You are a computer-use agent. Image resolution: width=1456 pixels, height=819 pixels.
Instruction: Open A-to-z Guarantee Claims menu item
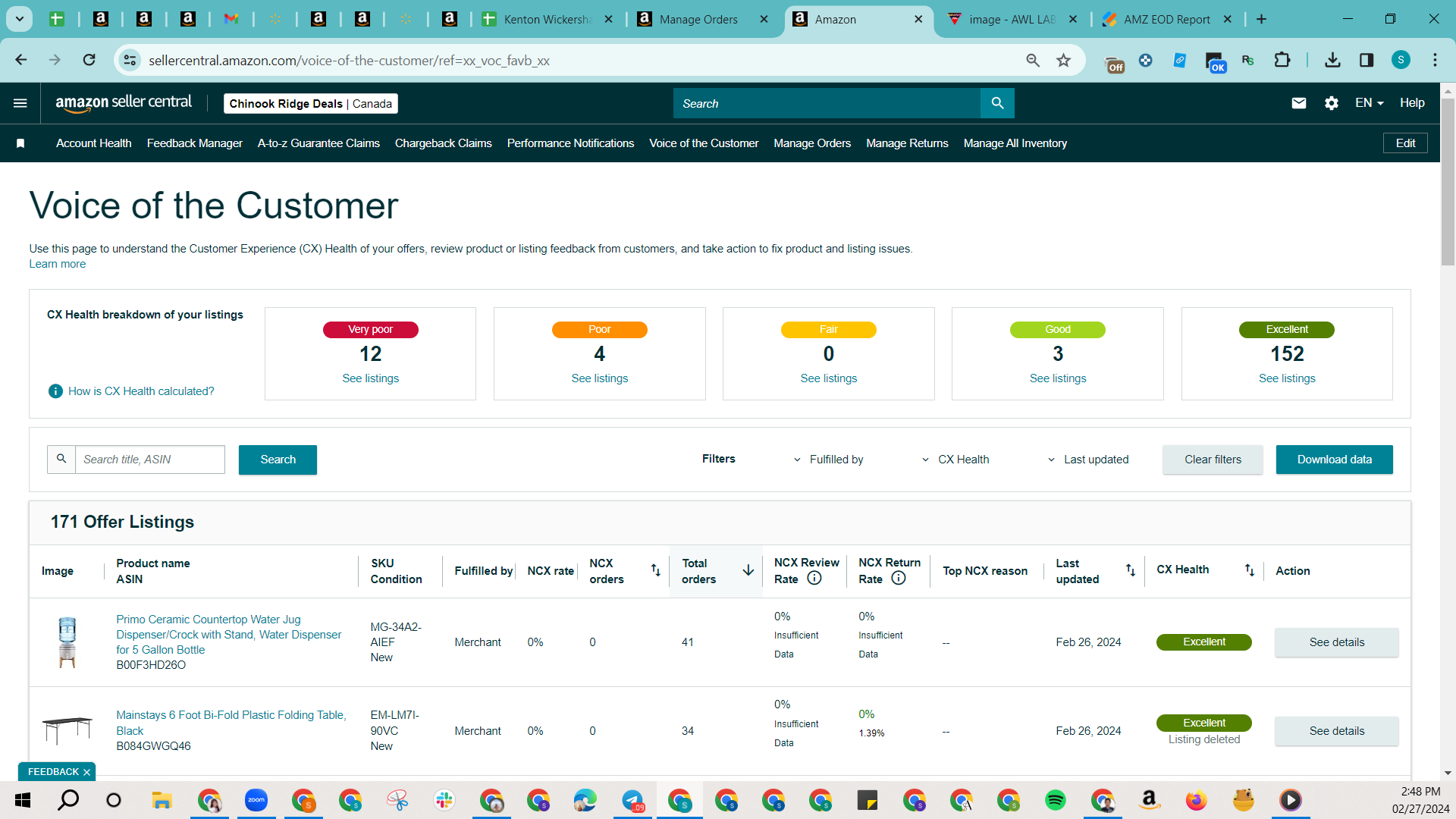click(318, 143)
